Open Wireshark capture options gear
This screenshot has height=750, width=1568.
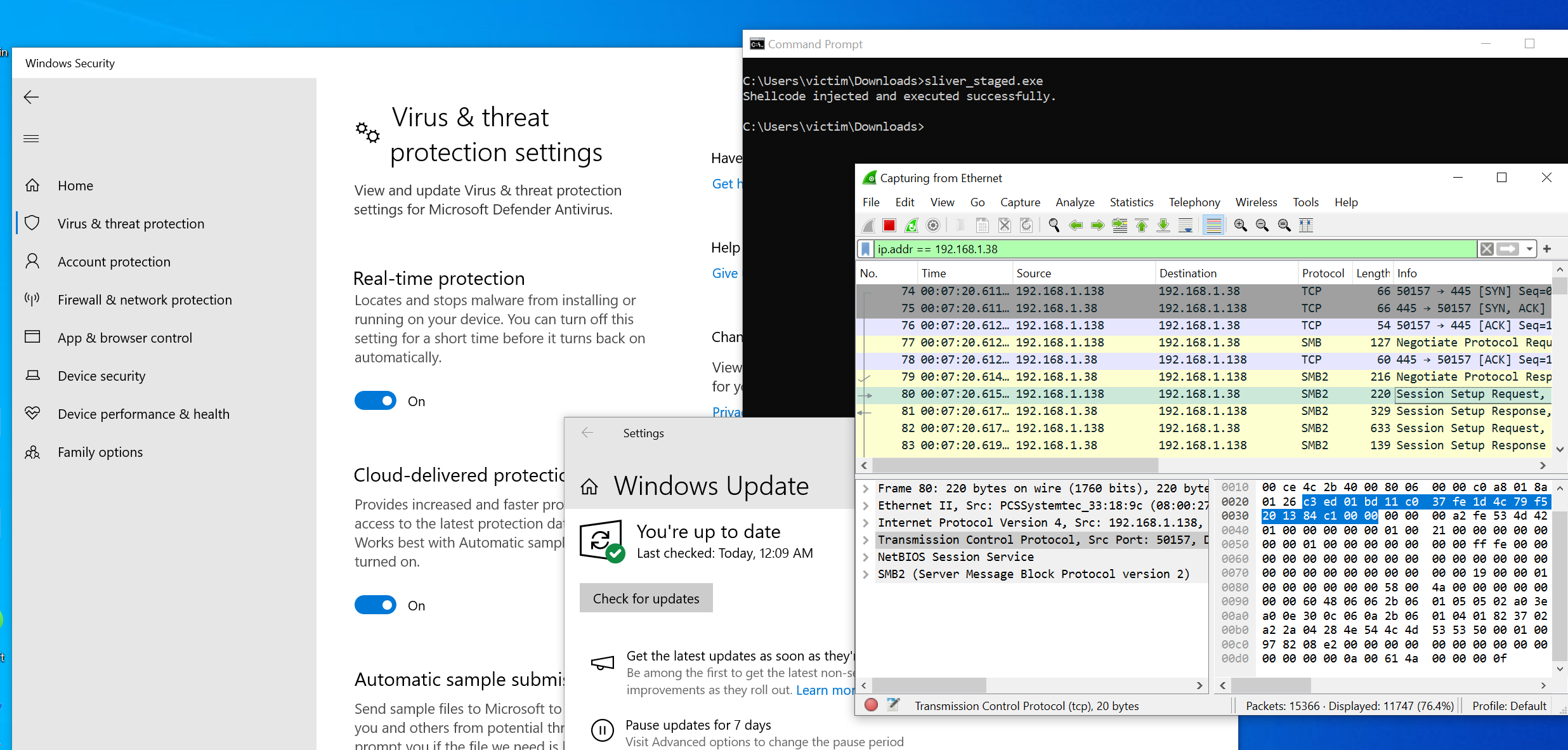click(932, 225)
